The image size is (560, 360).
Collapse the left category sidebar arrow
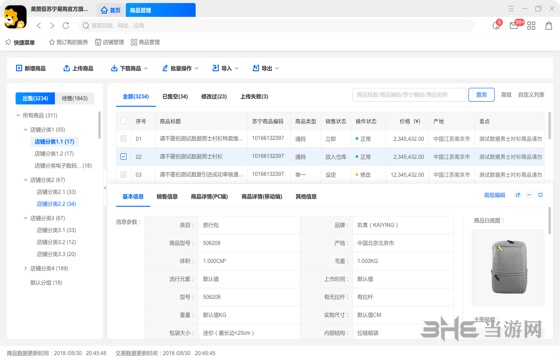pos(105,188)
